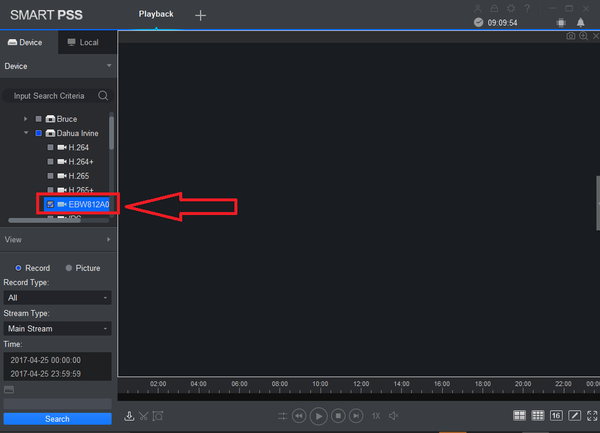Viewport: 600px width, 433px height.
Task: Open settings gear icon
Action: [511, 8]
